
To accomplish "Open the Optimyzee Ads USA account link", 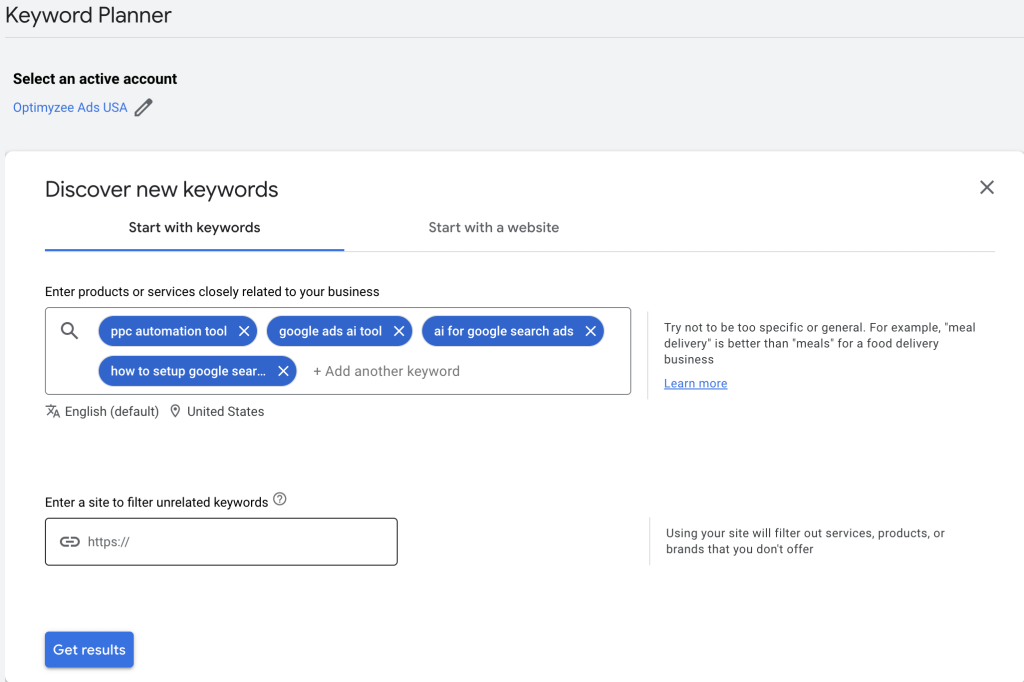I will tap(70, 108).
